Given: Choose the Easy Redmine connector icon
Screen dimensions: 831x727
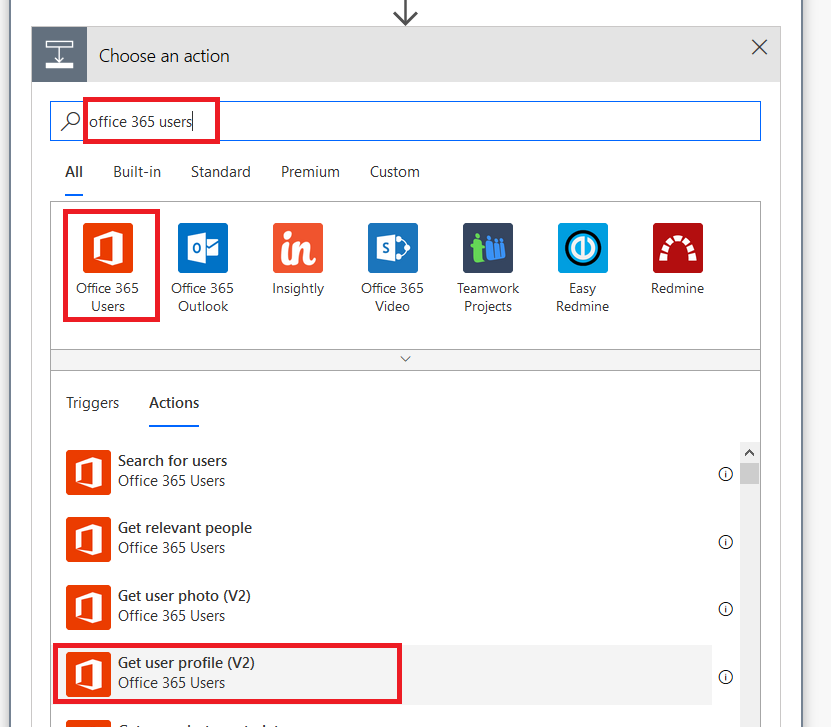Looking at the screenshot, I should [582, 247].
